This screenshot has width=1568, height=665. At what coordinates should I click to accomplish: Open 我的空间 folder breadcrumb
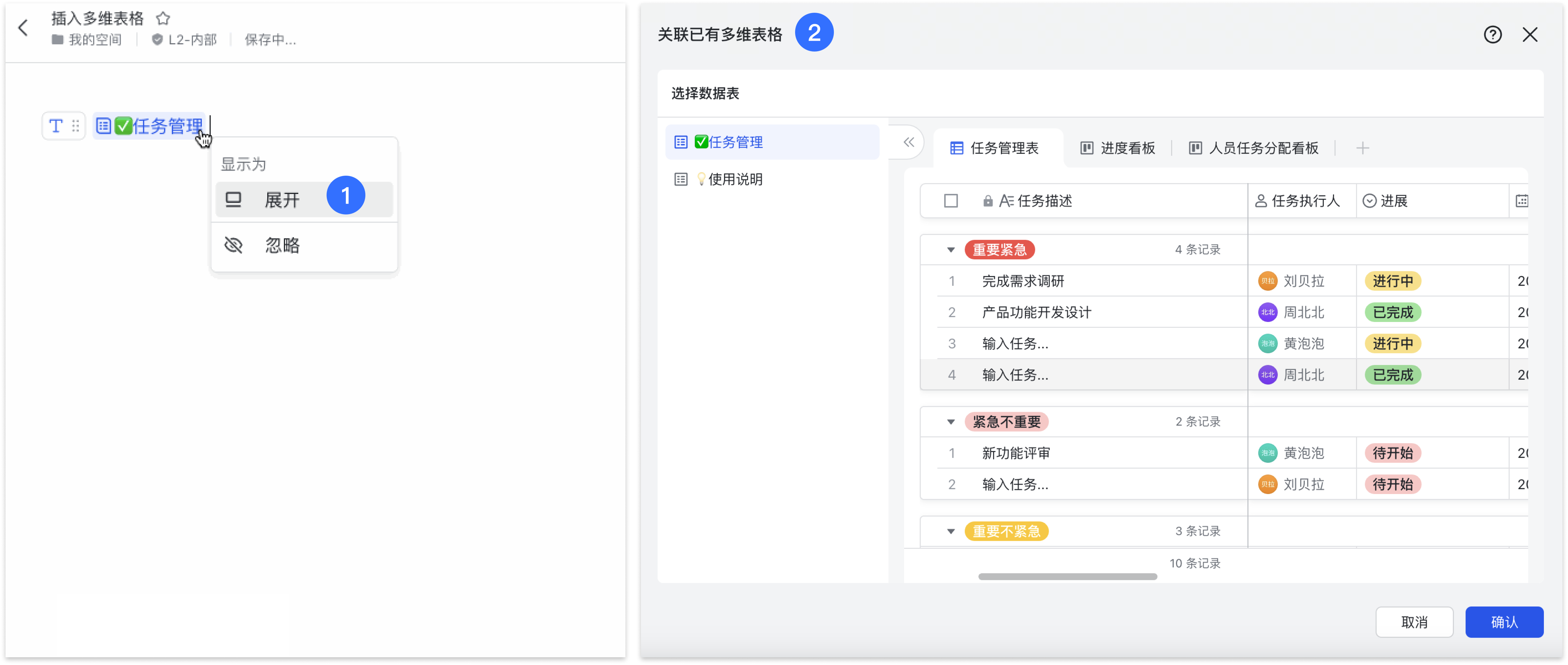(86, 40)
